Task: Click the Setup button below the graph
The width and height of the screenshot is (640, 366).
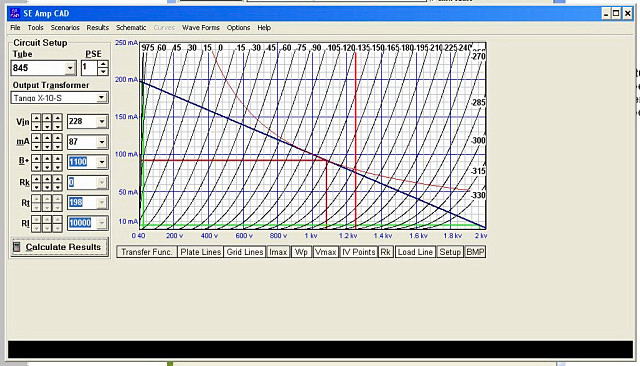Action: point(450,252)
